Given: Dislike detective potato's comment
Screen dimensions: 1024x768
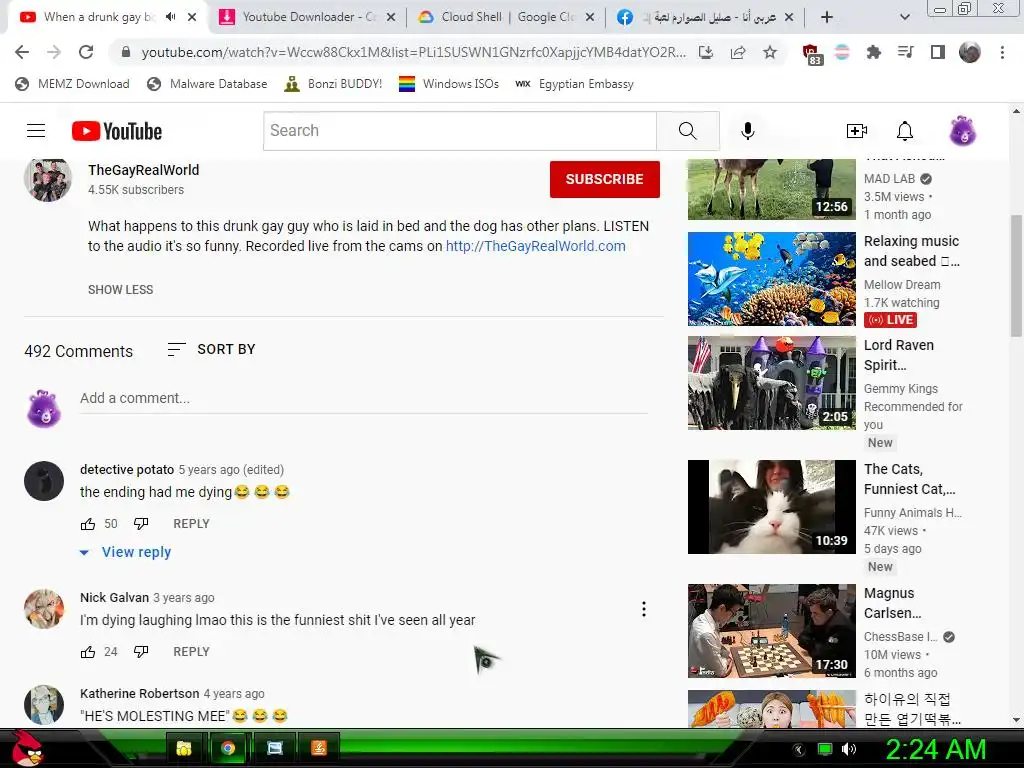Looking at the screenshot, I should click(141, 523).
